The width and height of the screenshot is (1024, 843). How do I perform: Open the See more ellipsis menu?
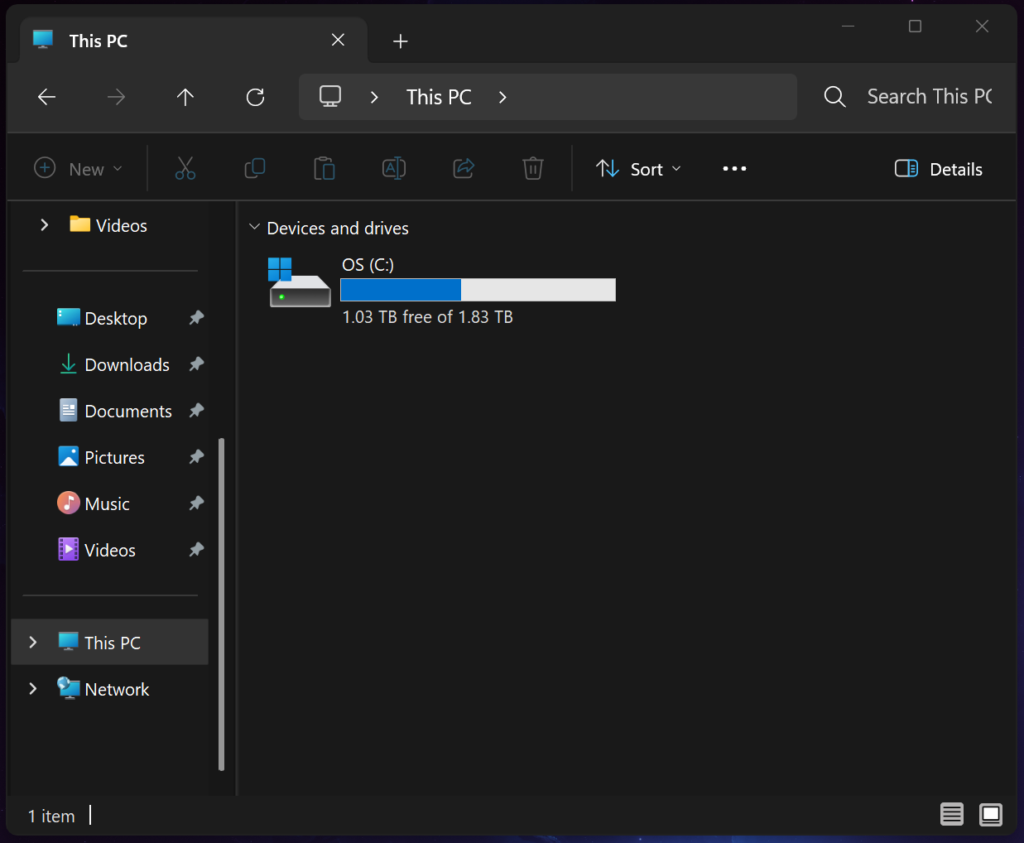point(734,168)
